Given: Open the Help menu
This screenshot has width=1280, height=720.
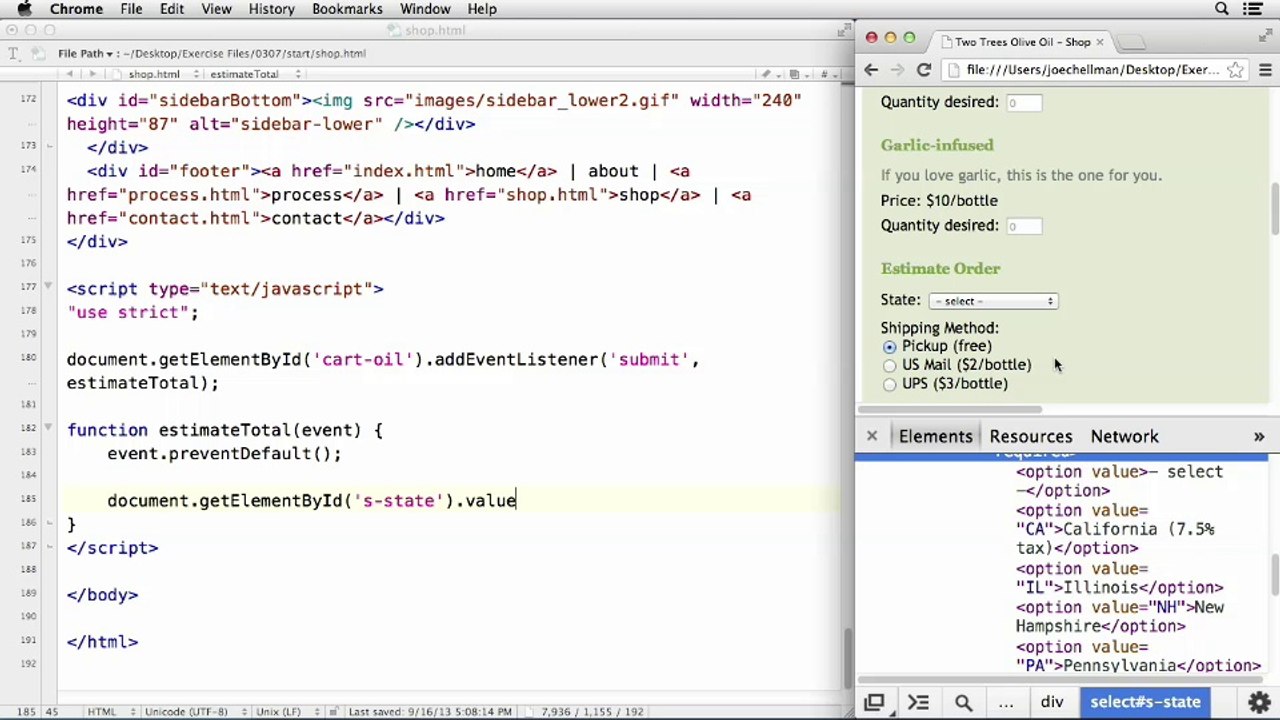Looking at the screenshot, I should coord(482,9).
